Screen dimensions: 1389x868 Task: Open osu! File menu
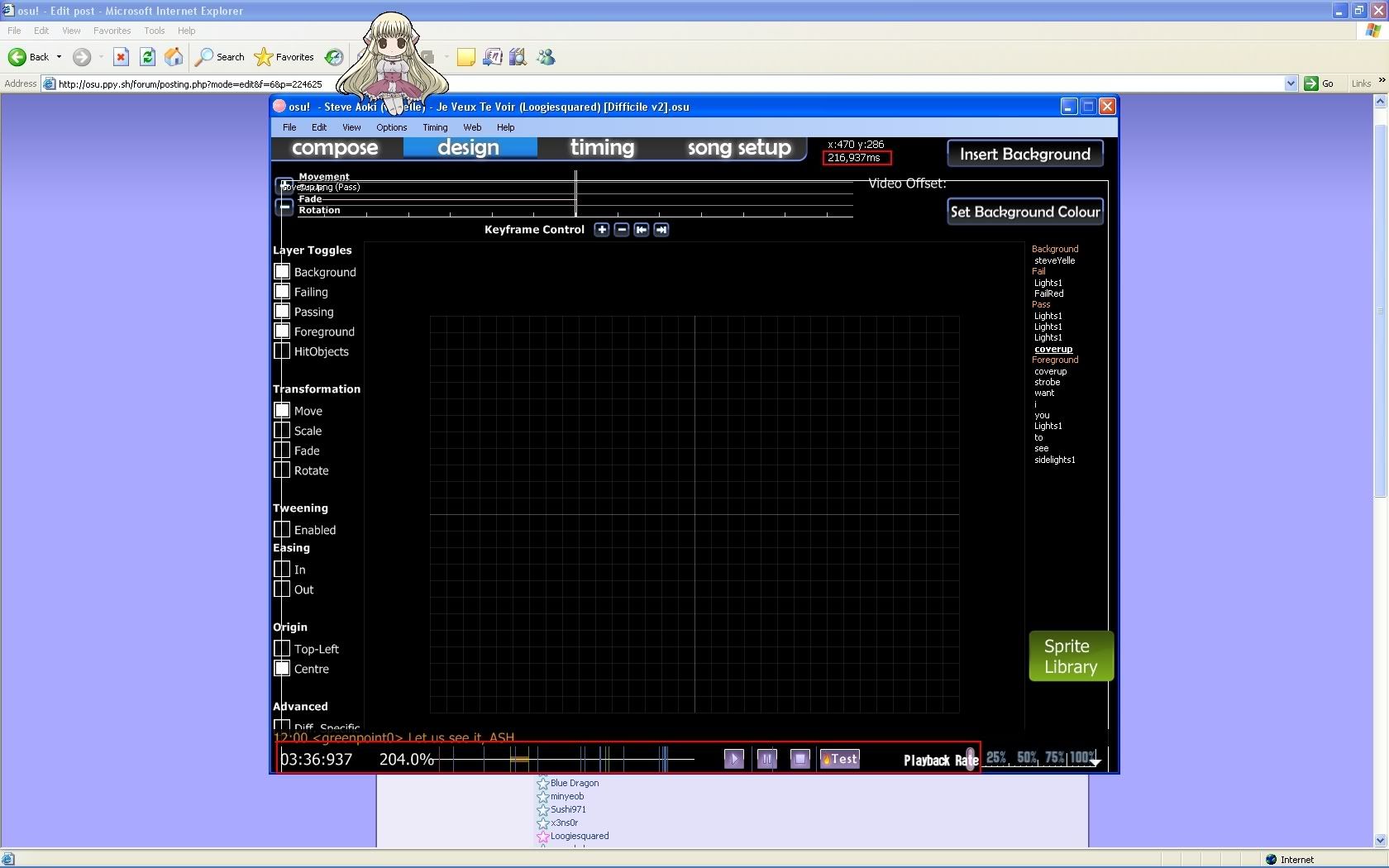(289, 127)
